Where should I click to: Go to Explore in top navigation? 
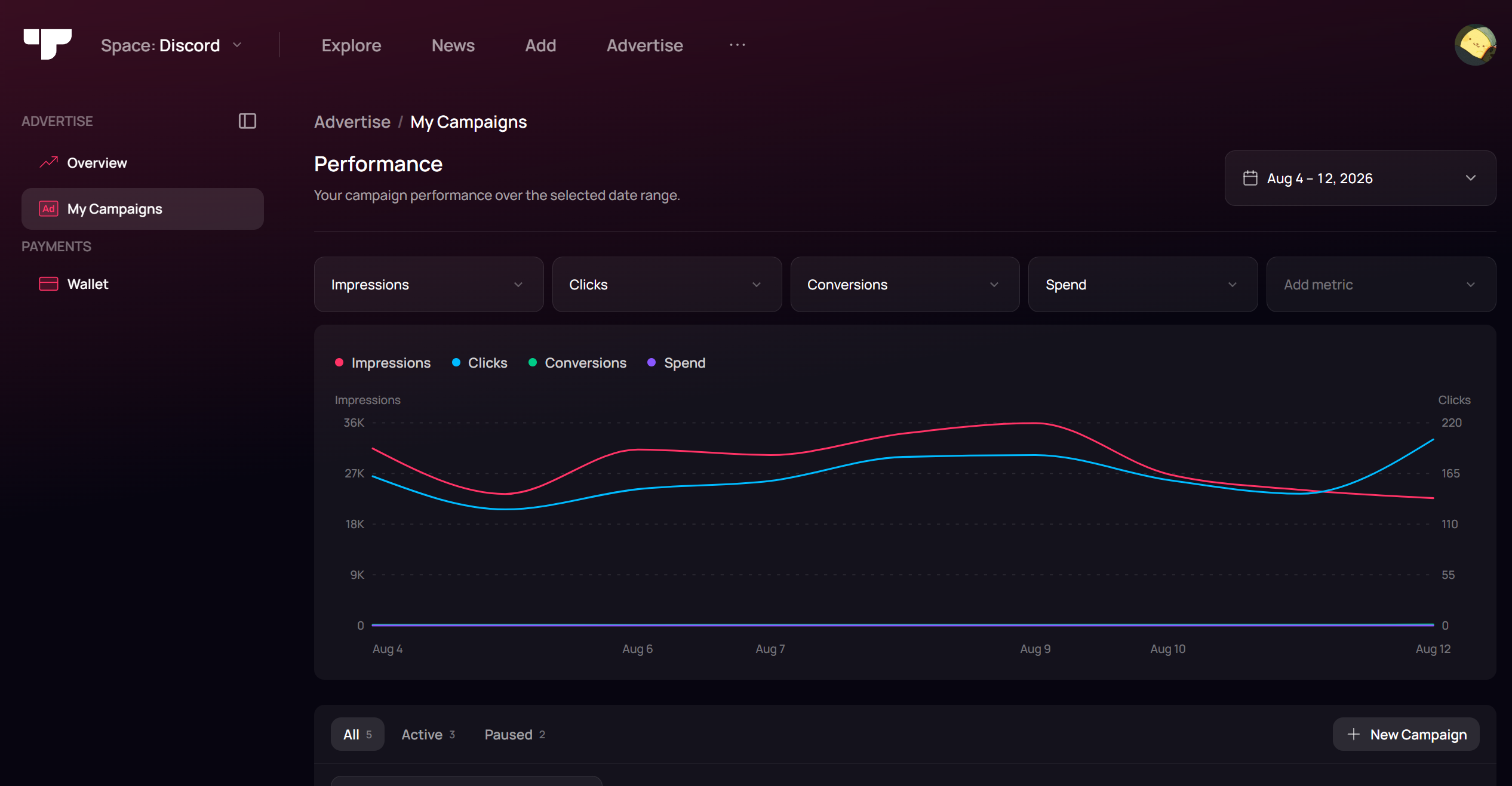tap(351, 45)
